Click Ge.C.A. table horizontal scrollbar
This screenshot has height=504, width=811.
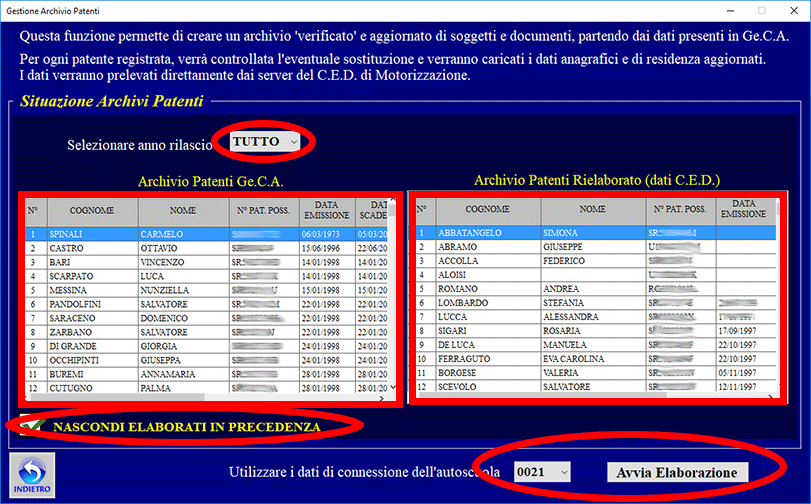(206, 398)
